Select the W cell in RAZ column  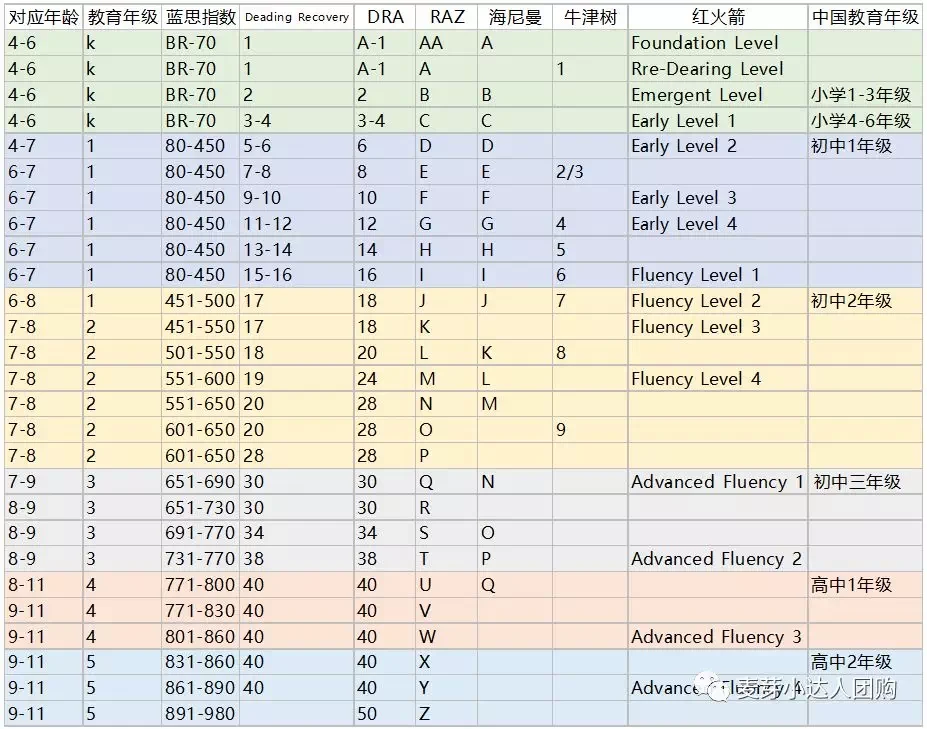[x=446, y=637]
